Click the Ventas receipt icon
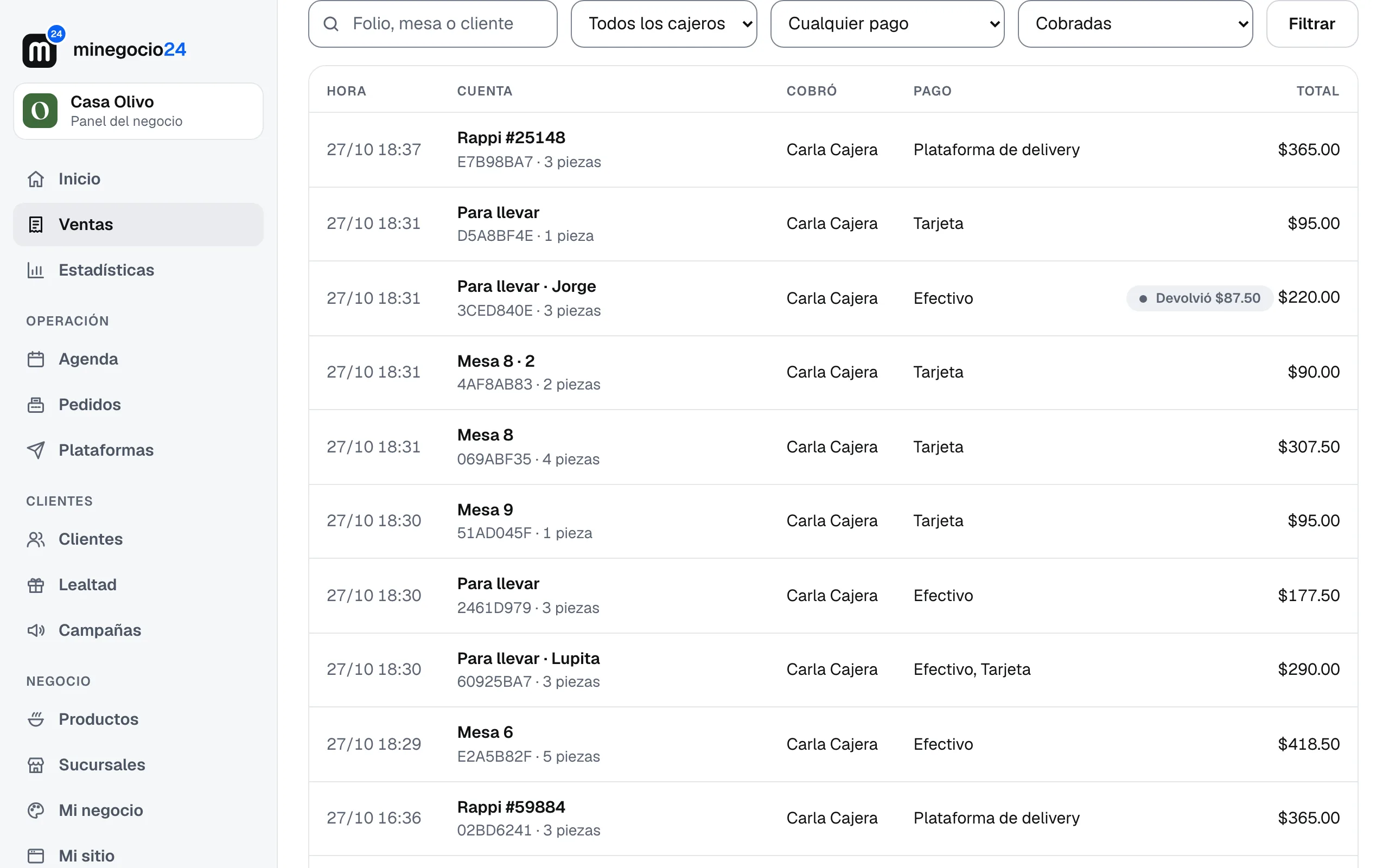Image resolution: width=1389 pixels, height=868 pixels. 36,225
